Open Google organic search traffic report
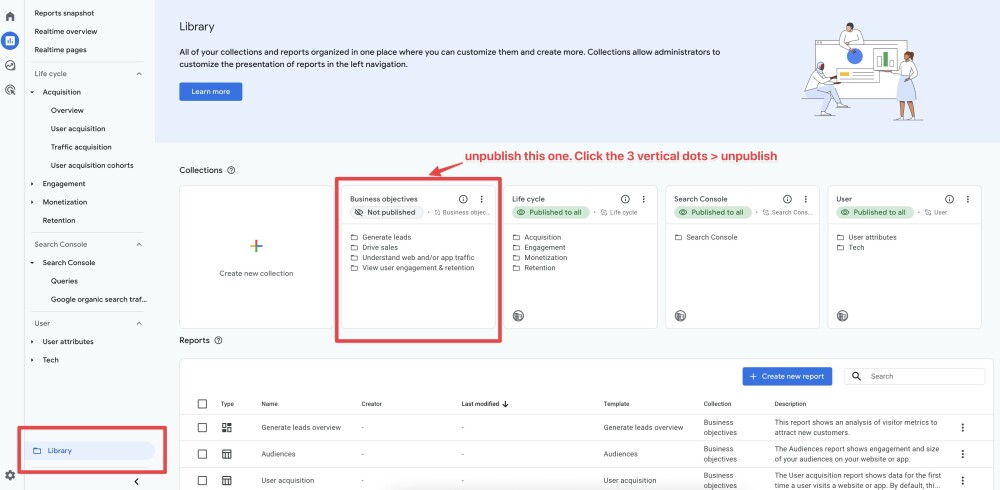 (99, 299)
